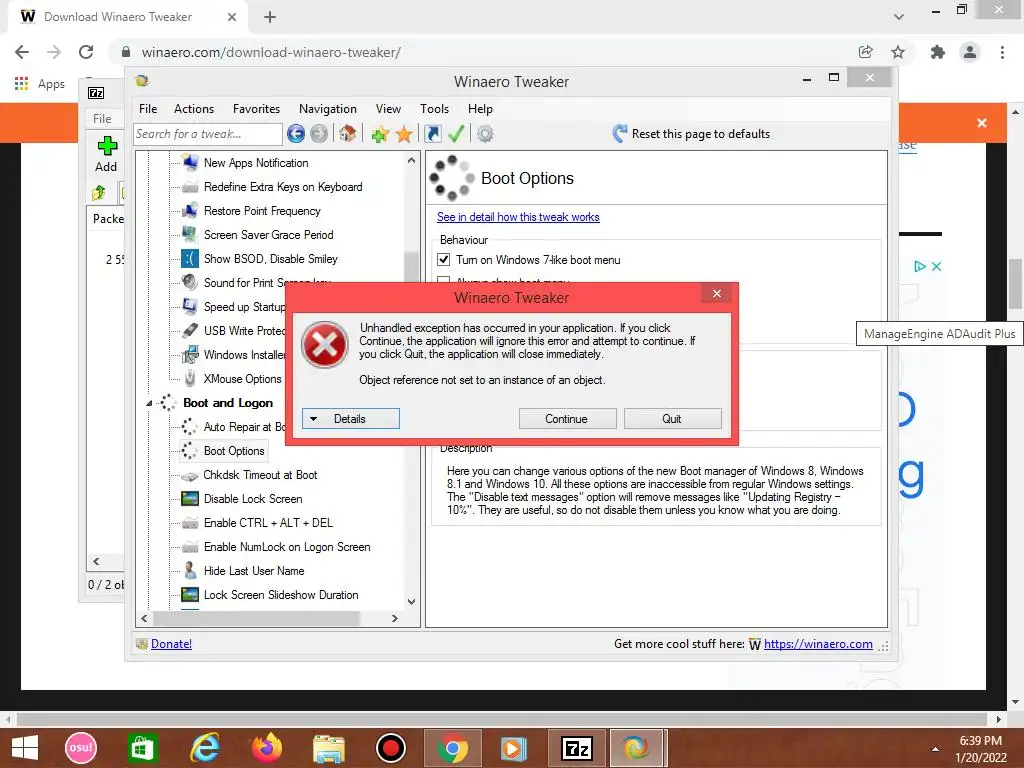Select Disable Lock Screen tweak

pos(253,499)
